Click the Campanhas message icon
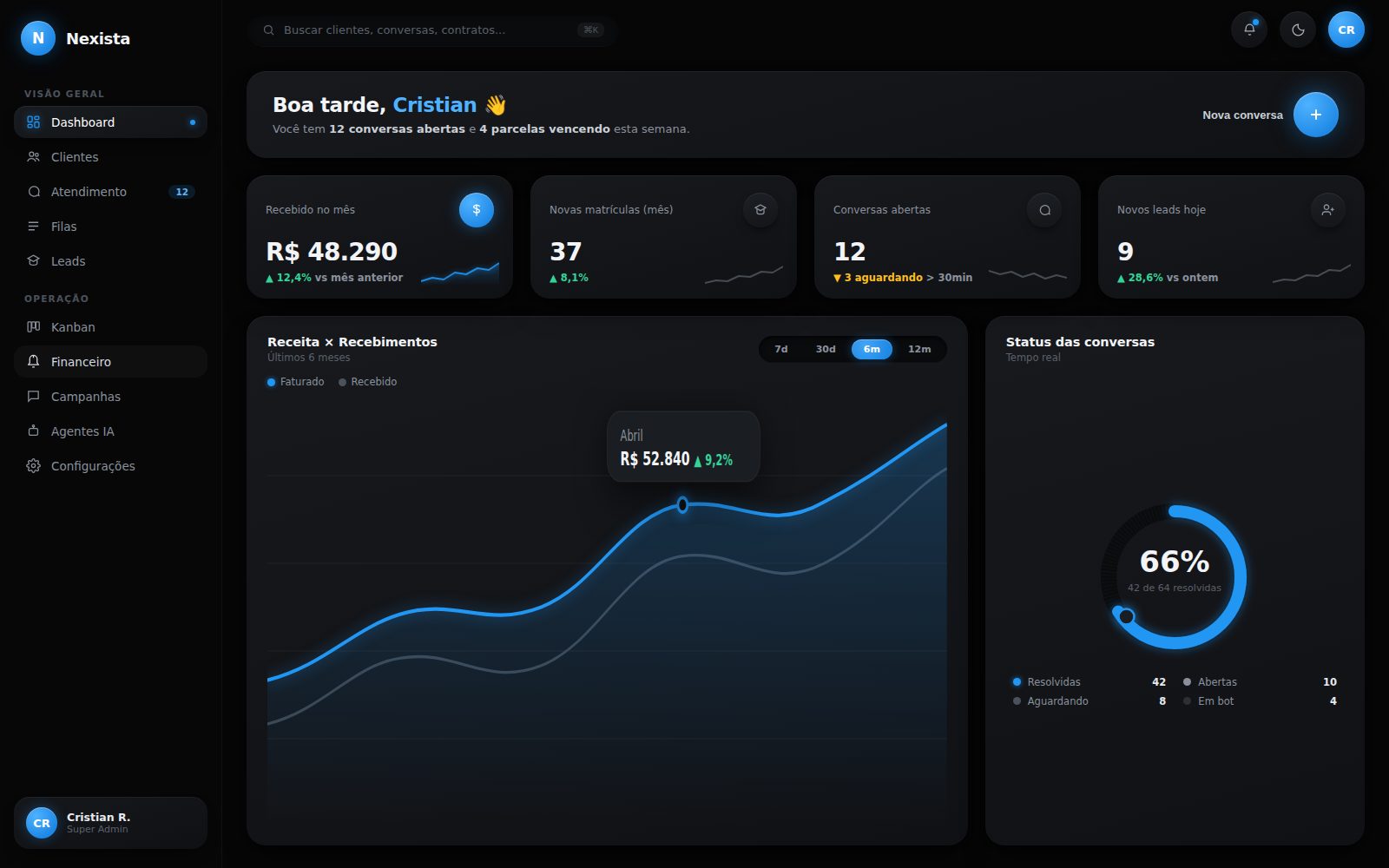The image size is (1389, 868). [x=33, y=397]
